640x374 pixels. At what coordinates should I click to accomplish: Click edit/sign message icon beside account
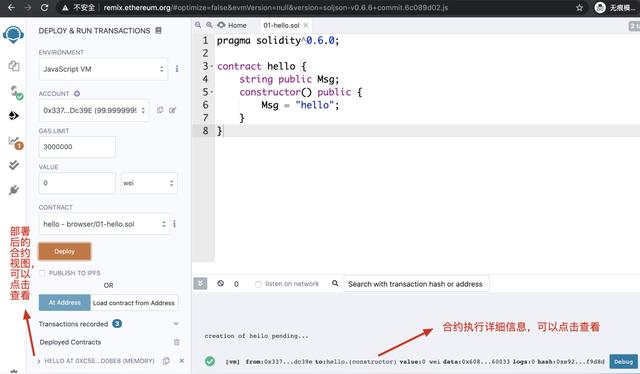point(173,110)
